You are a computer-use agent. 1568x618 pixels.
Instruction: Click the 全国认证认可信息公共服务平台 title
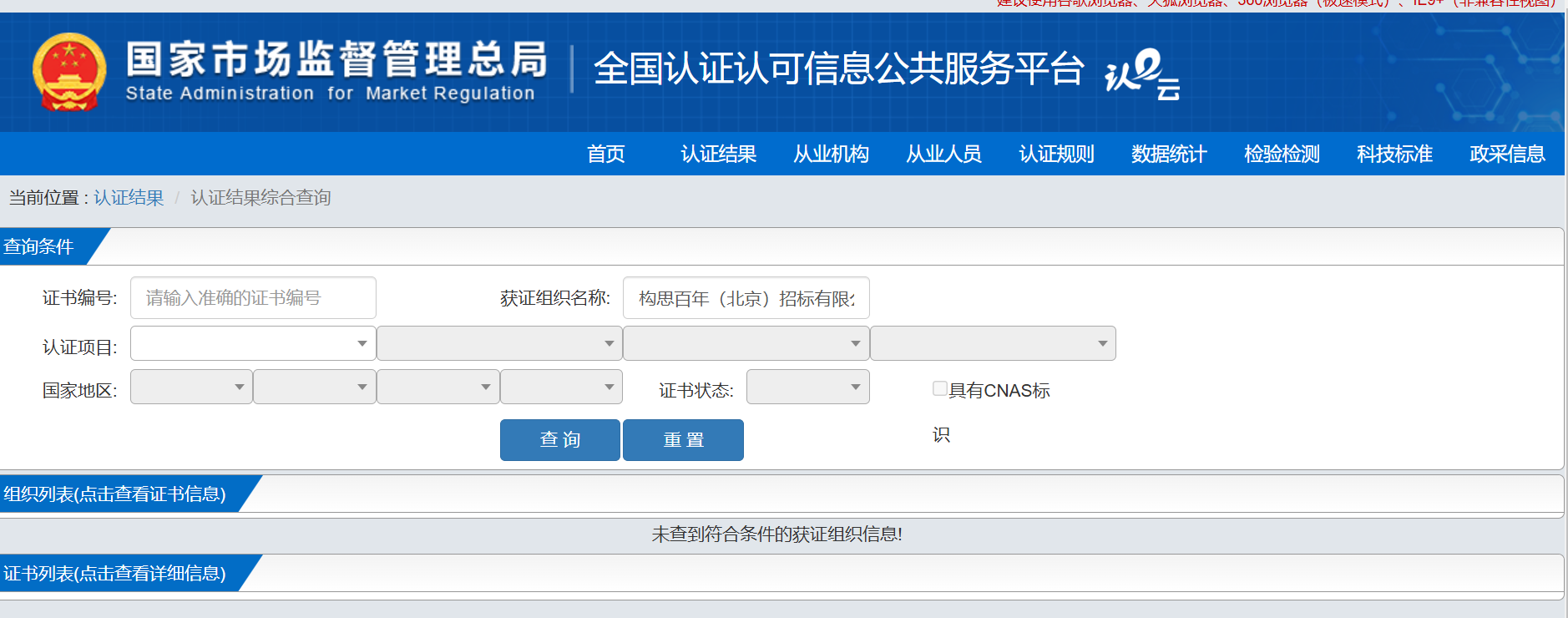(838, 68)
